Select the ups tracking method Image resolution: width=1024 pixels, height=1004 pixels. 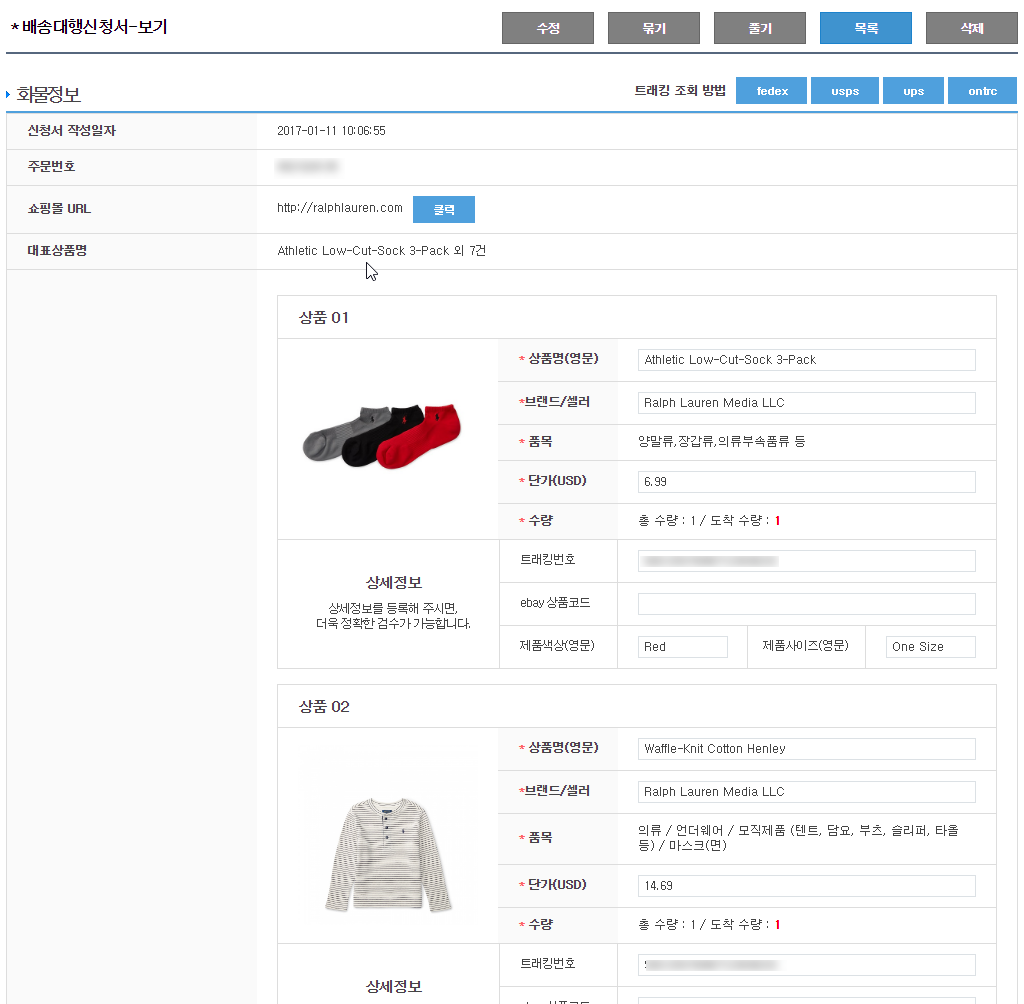[913, 91]
